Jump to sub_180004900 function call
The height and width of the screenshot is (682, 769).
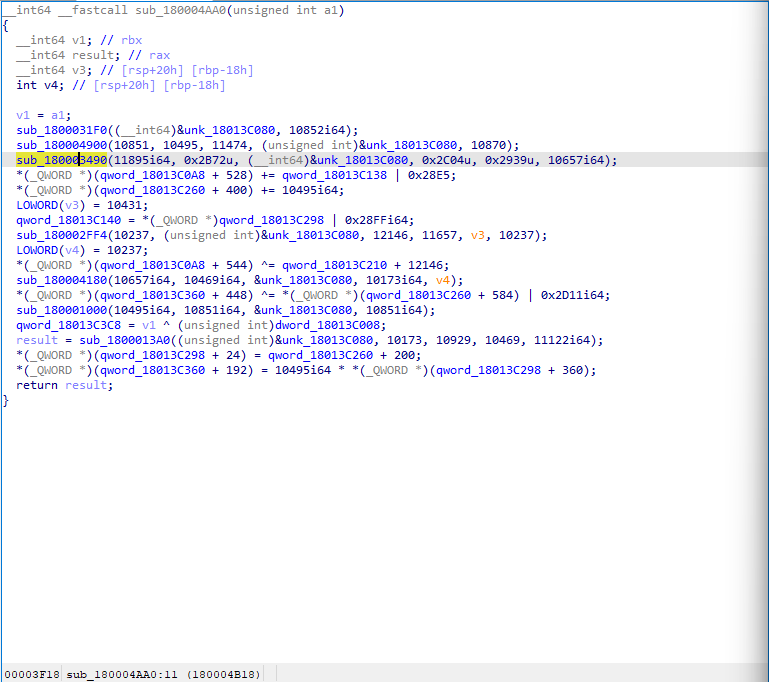click(61, 145)
